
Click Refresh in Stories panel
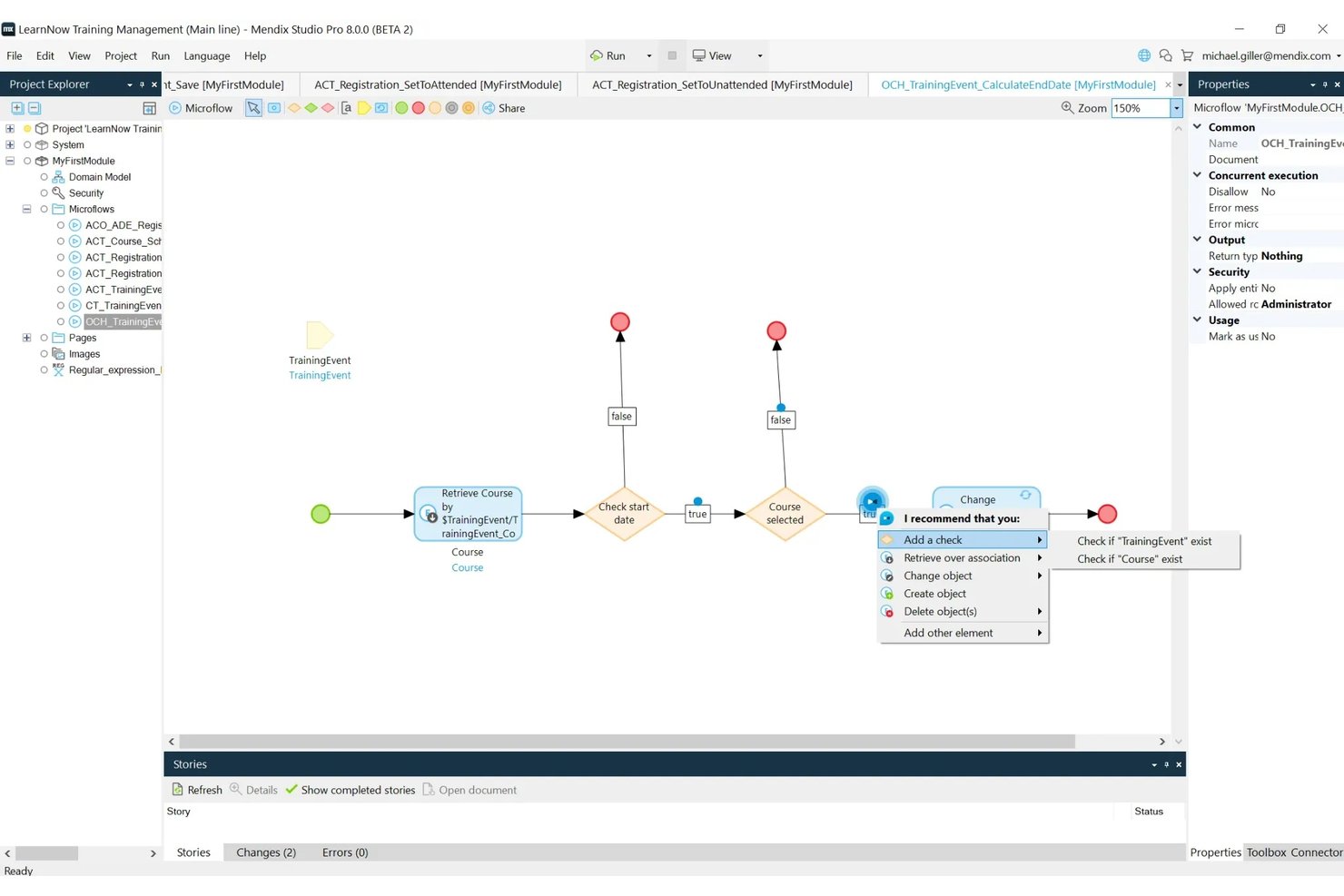(x=197, y=790)
